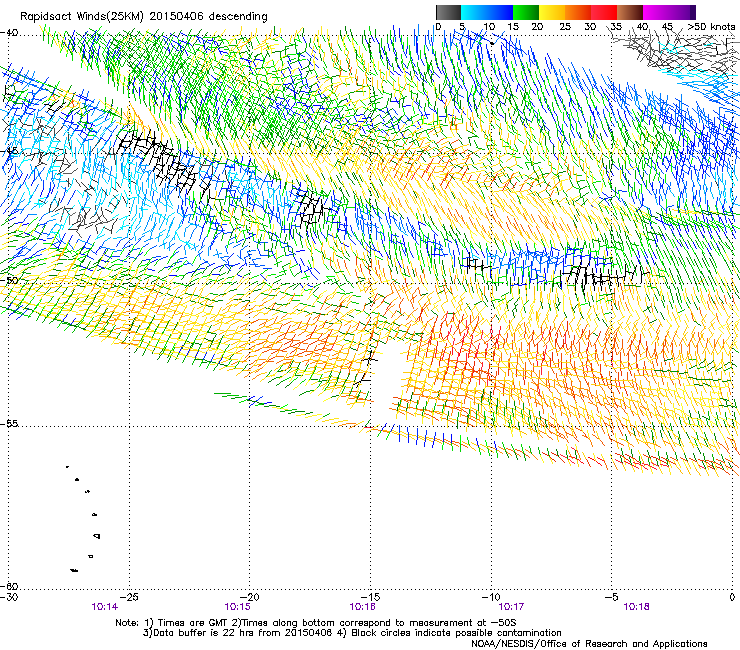
Task: Click the legend number 40
Action: tap(643, 26)
